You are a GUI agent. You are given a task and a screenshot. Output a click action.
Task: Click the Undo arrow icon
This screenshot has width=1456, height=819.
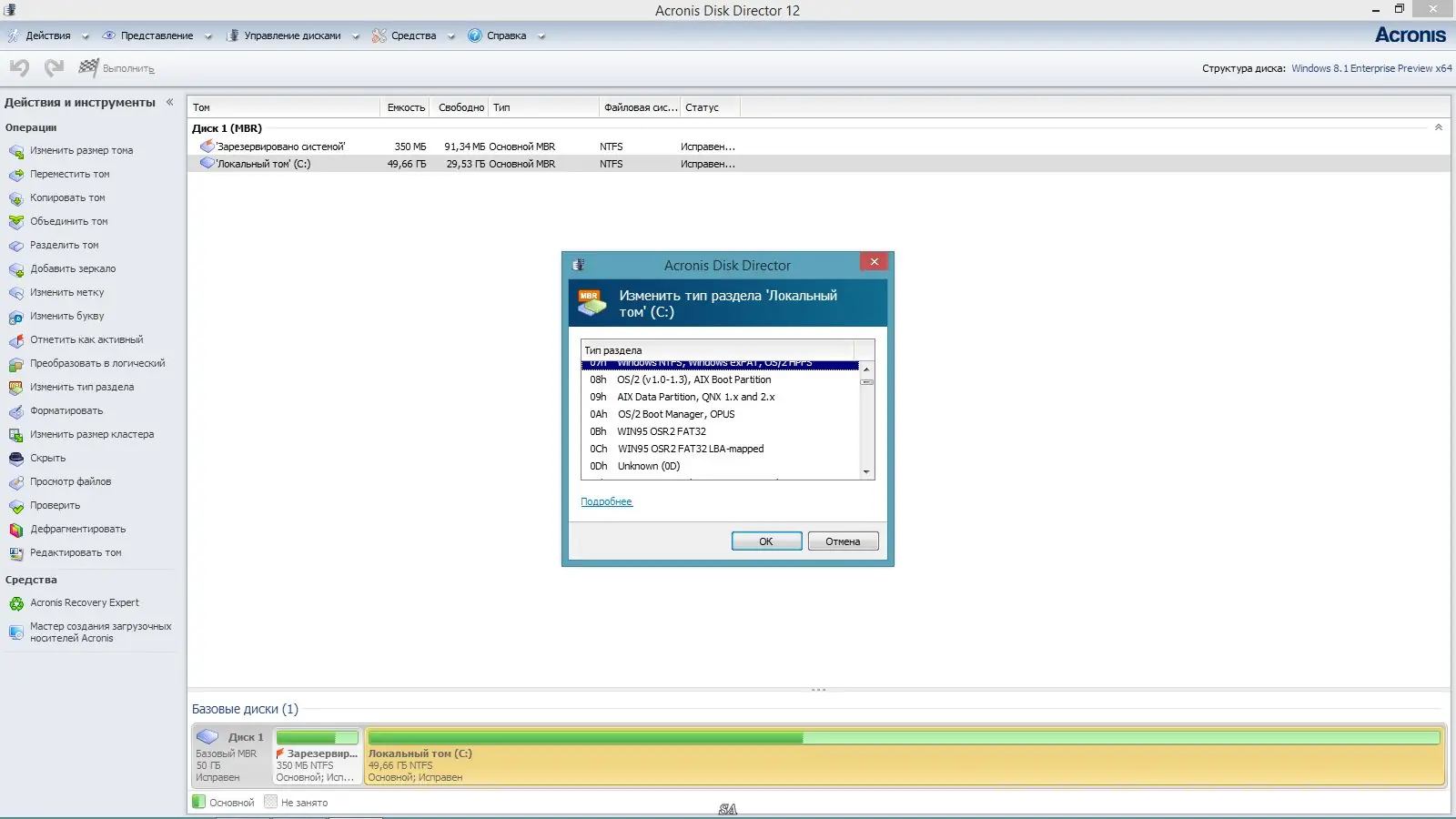(x=18, y=66)
